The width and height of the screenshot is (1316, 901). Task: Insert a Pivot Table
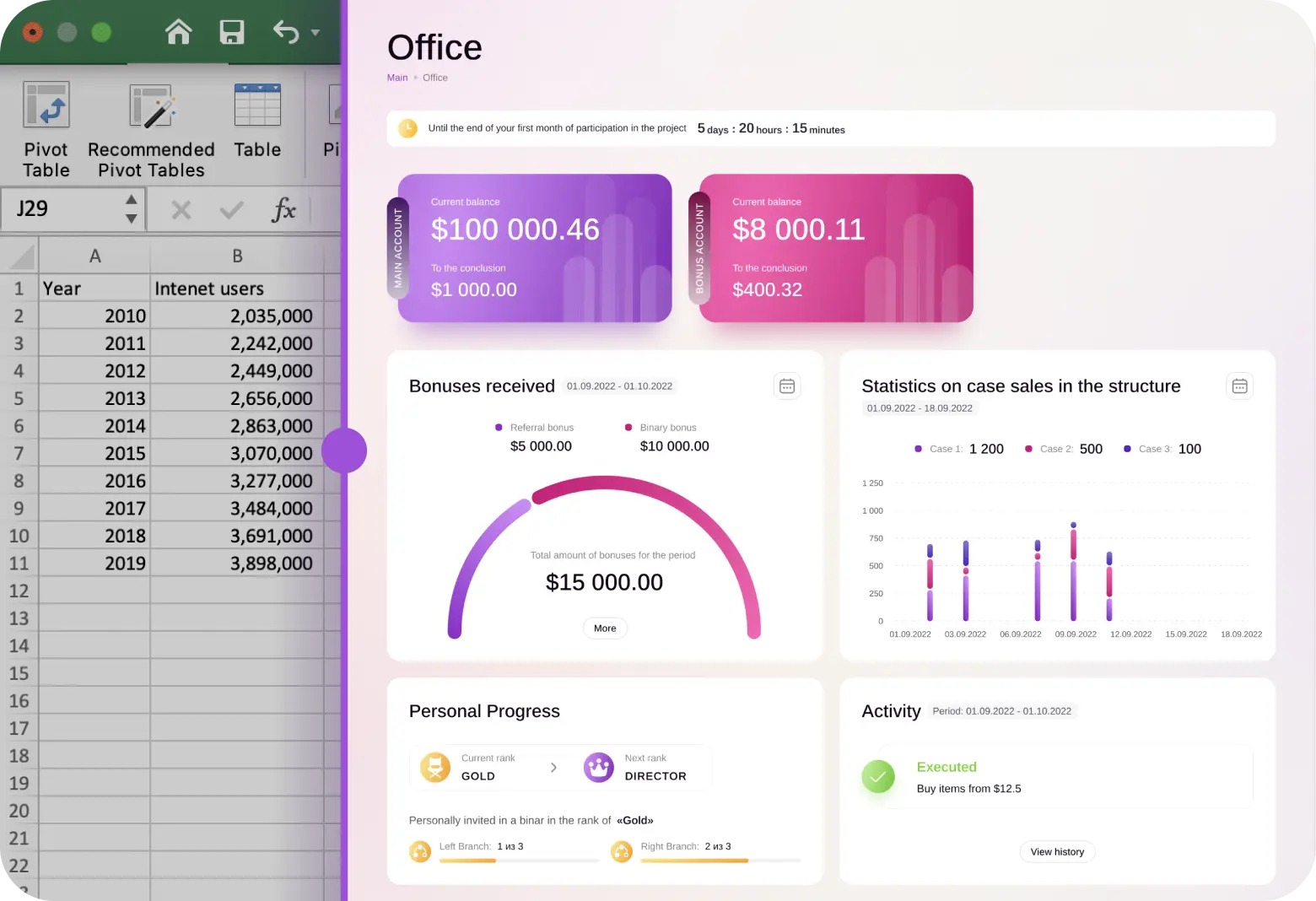46,130
